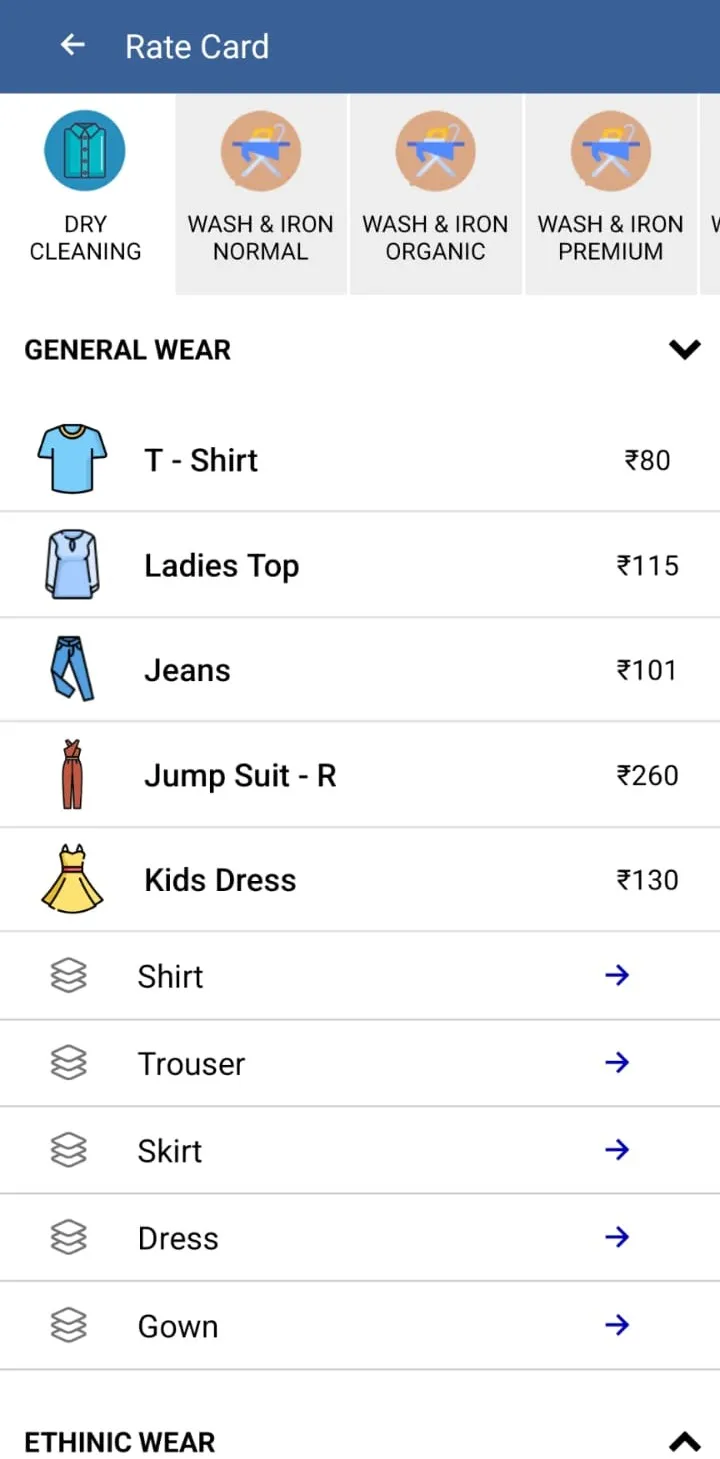The height and width of the screenshot is (1459, 720).
Task: Switch to Wash & Iron Normal tab
Action: [x=261, y=194]
